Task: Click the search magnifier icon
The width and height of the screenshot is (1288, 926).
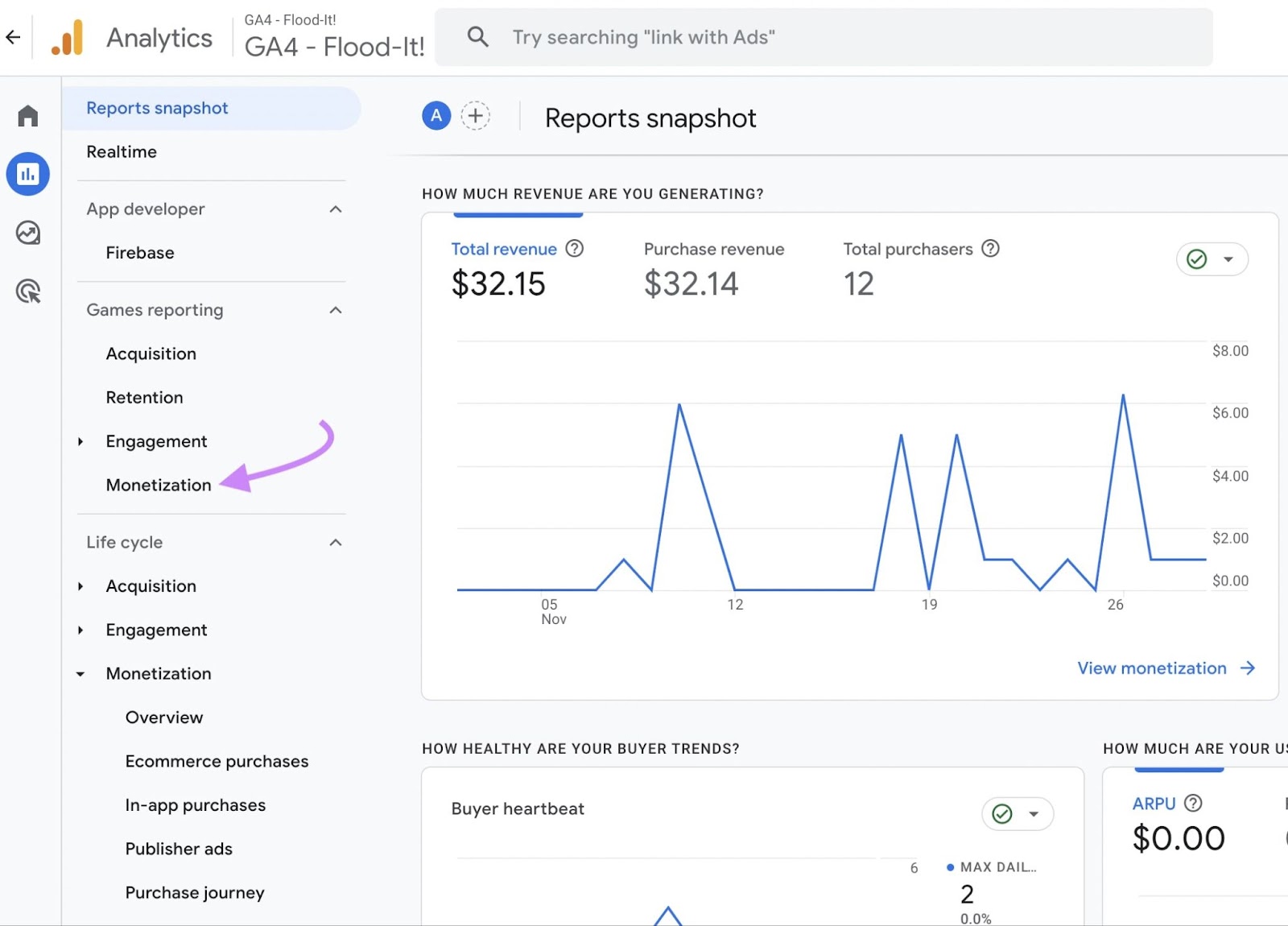Action: pyautogui.click(x=477, y=36)
